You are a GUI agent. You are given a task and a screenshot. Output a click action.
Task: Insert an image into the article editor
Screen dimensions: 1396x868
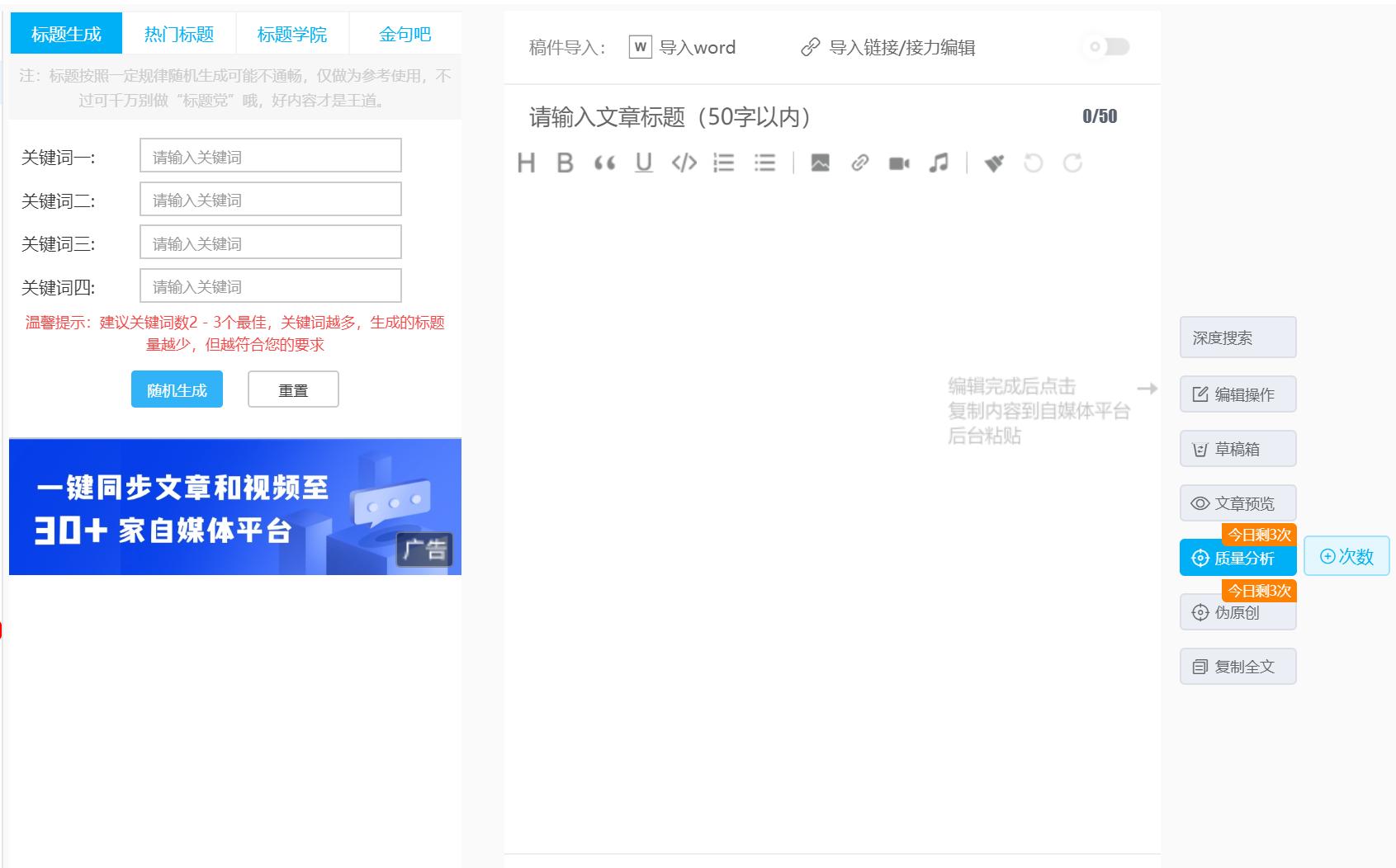[x=821, y=163]
